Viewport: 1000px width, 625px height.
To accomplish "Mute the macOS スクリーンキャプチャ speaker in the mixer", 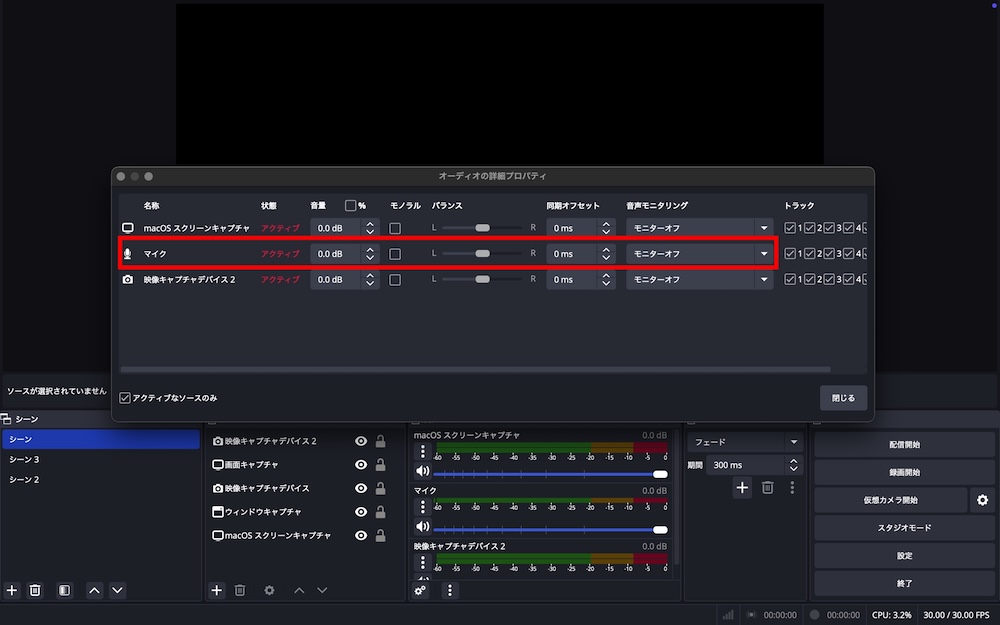I will coord(422,471).
